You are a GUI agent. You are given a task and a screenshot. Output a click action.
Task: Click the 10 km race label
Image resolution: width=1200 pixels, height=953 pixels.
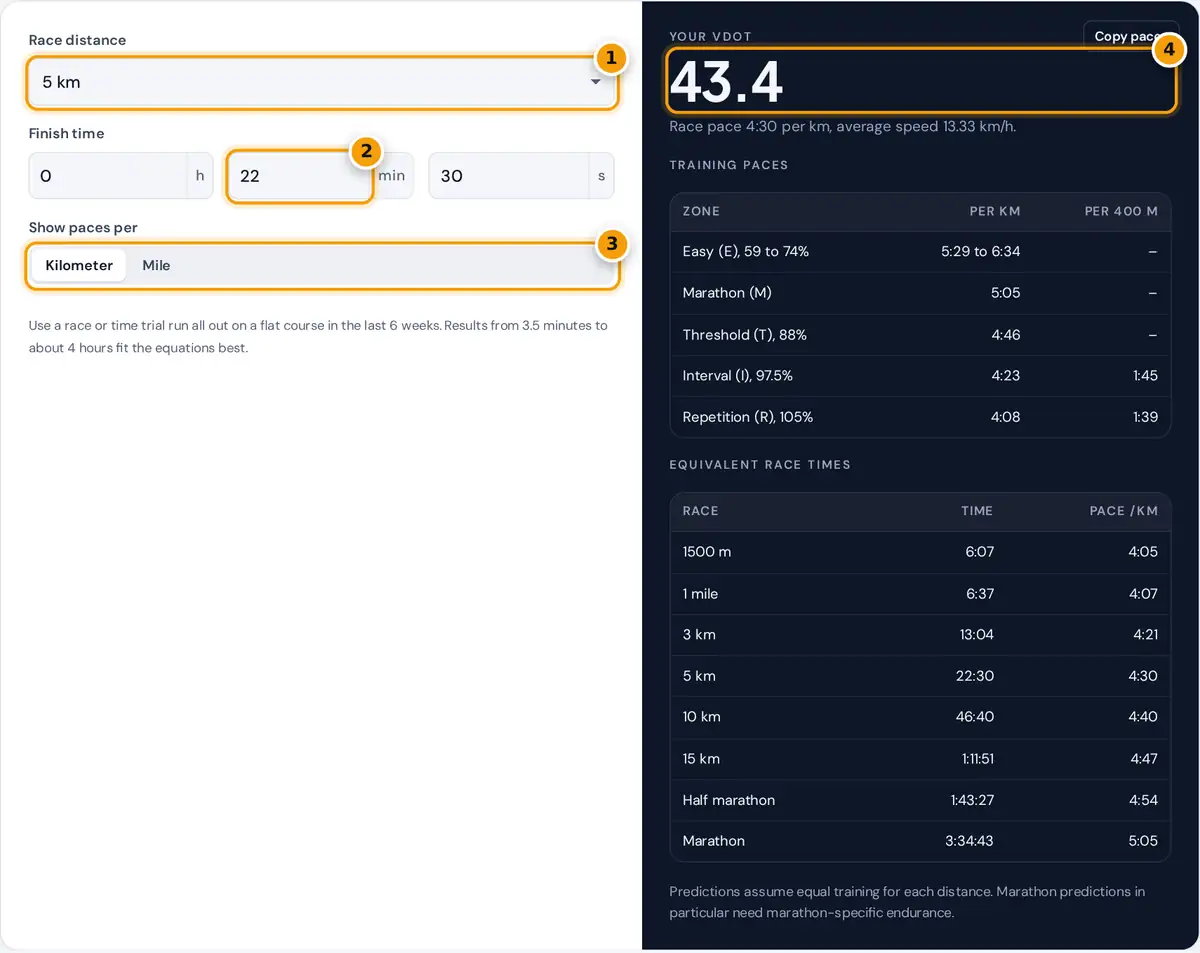[x=701, y=717]
